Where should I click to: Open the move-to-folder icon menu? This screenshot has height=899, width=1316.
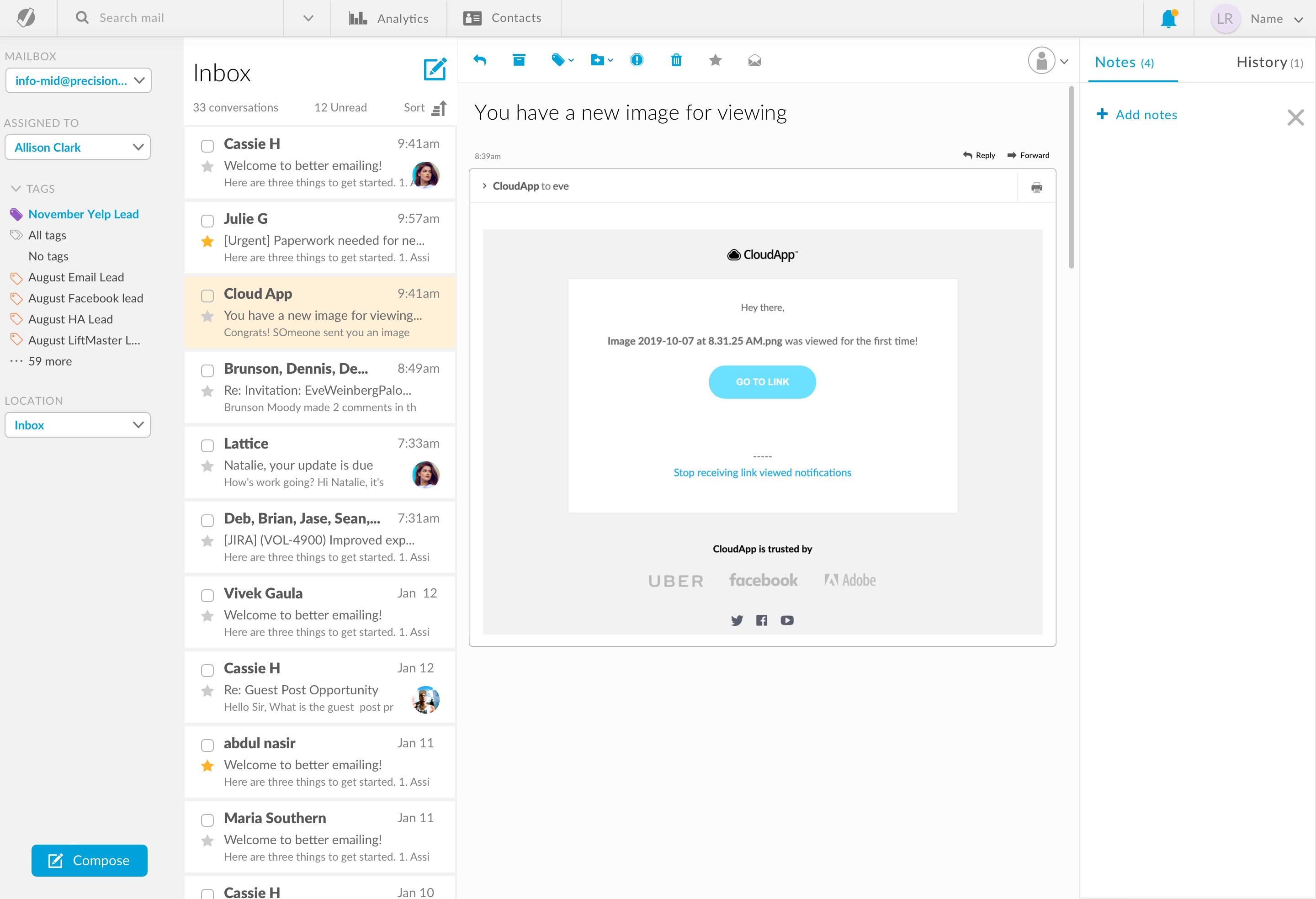coord(601,60)
